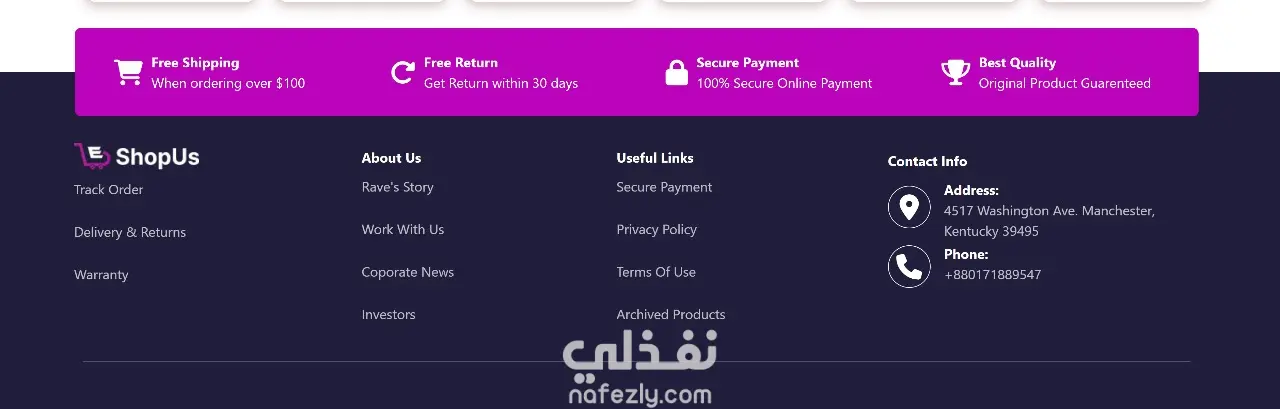Click the Best Quality trophy icon
1280x409 pixels.
click(x=955, y=73)
